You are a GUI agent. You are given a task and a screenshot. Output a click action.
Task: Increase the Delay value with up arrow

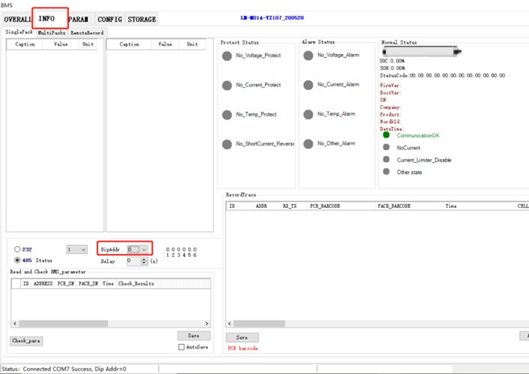(144, 259)
